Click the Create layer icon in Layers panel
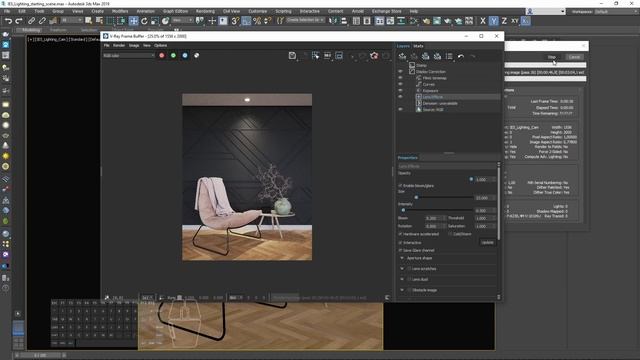Screen dimensions: 640x360 (402, 56)
